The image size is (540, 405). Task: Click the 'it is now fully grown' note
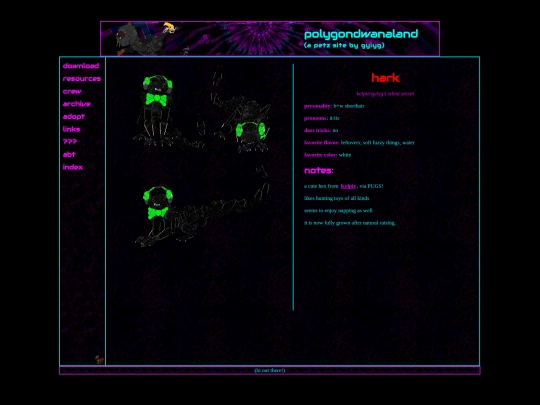pos(350,223)
